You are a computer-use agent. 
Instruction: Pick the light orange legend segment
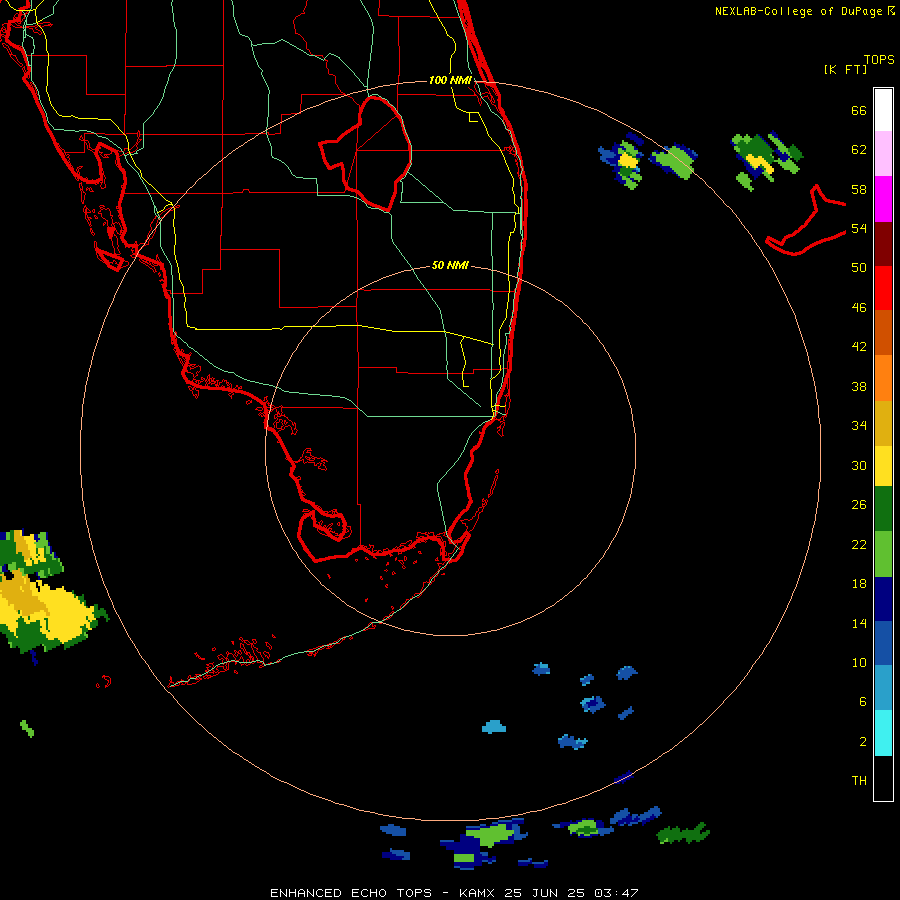883,377
